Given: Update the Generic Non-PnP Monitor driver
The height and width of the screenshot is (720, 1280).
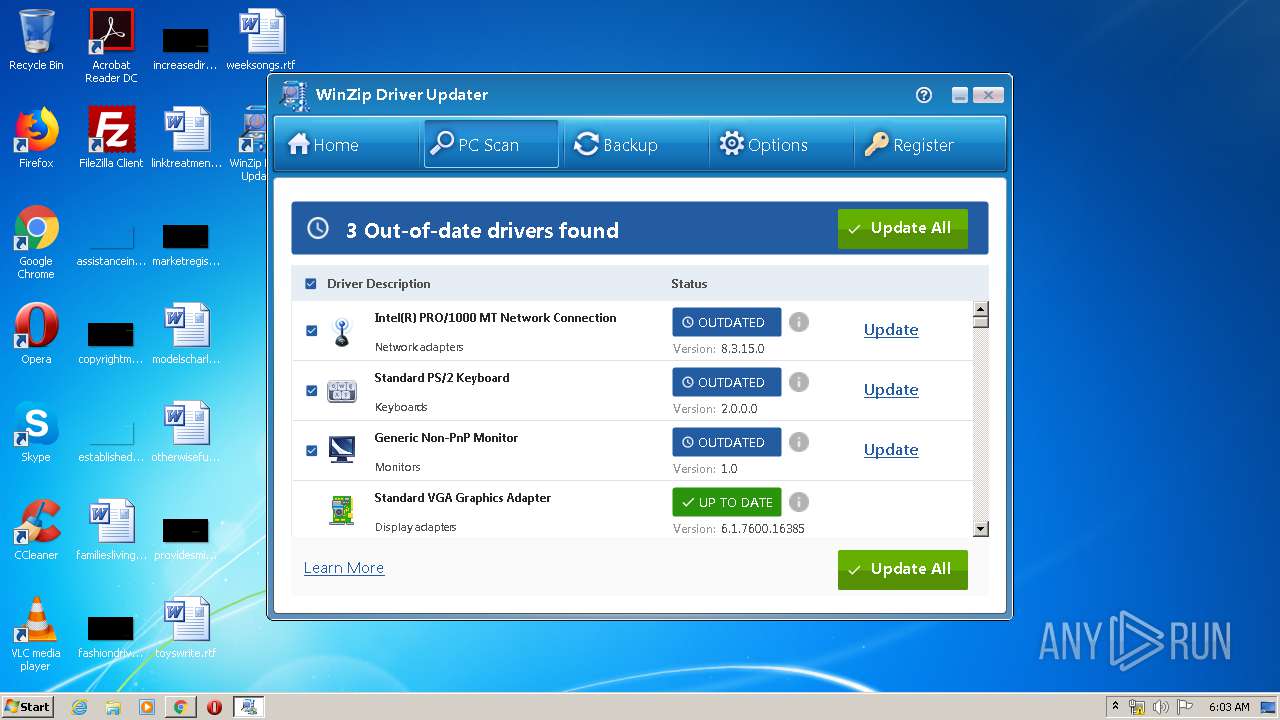Looking at the screenshot, I should point(891,450).
